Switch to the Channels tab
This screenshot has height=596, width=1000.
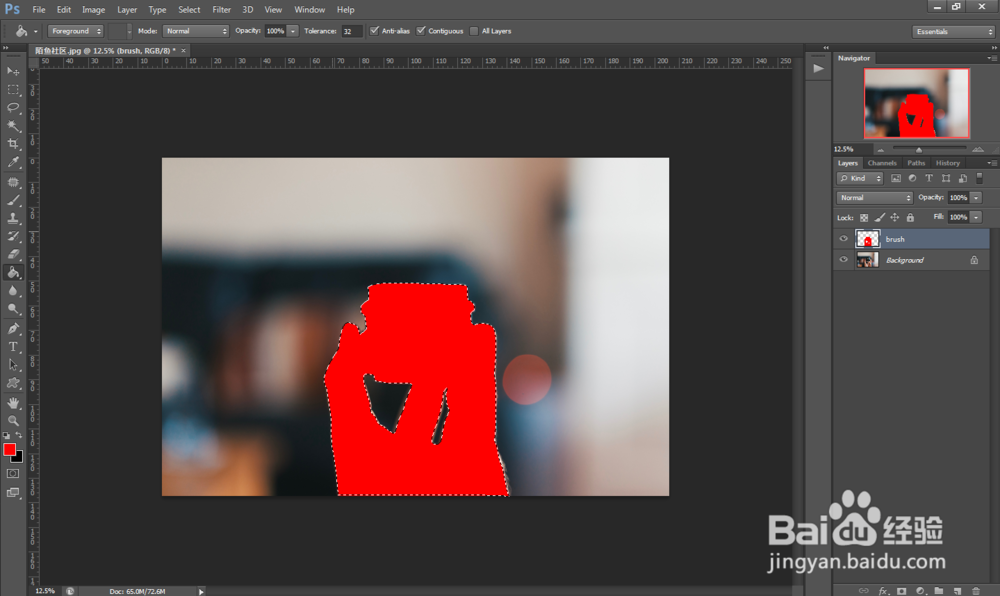[x=882, y=163]
